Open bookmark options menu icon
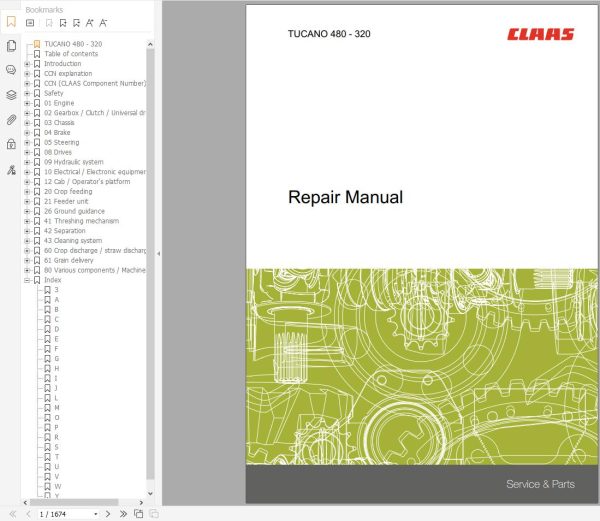Screen dimensions: 600x521 pyautogui.click(x=30, y=23)
